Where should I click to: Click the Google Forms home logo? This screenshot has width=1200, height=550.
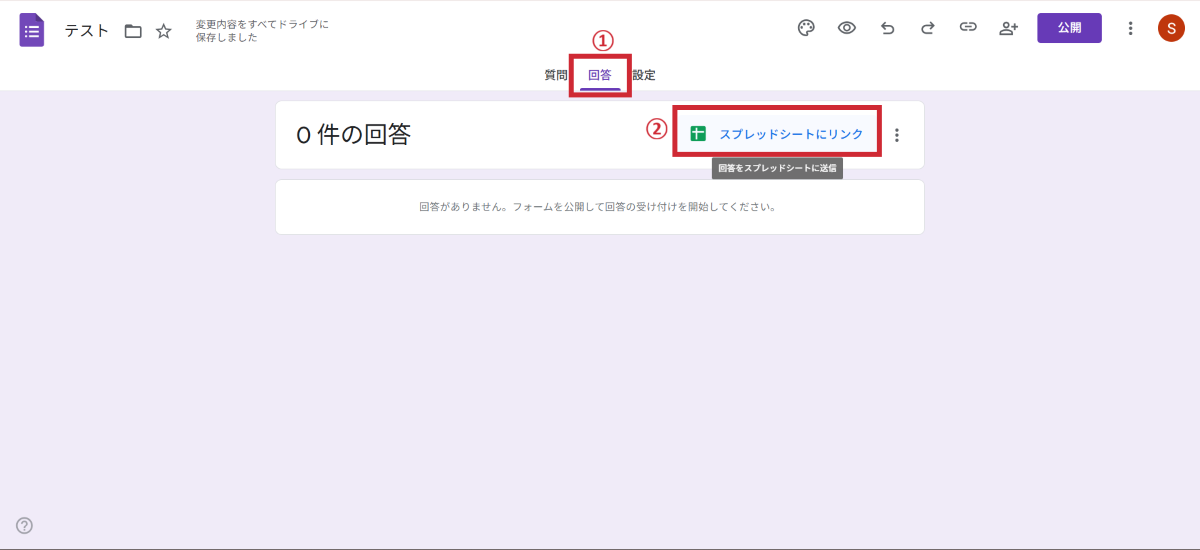point(32,30)
